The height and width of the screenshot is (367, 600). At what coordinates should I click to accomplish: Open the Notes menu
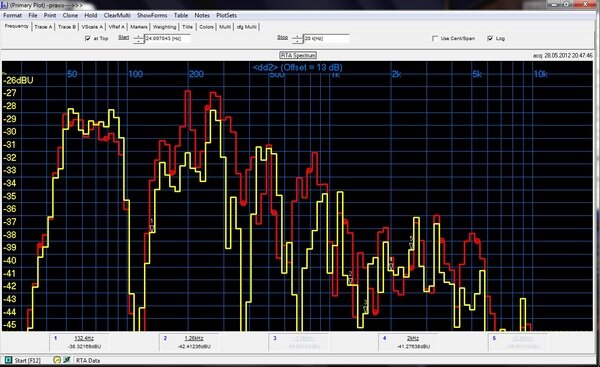[202, 15]
